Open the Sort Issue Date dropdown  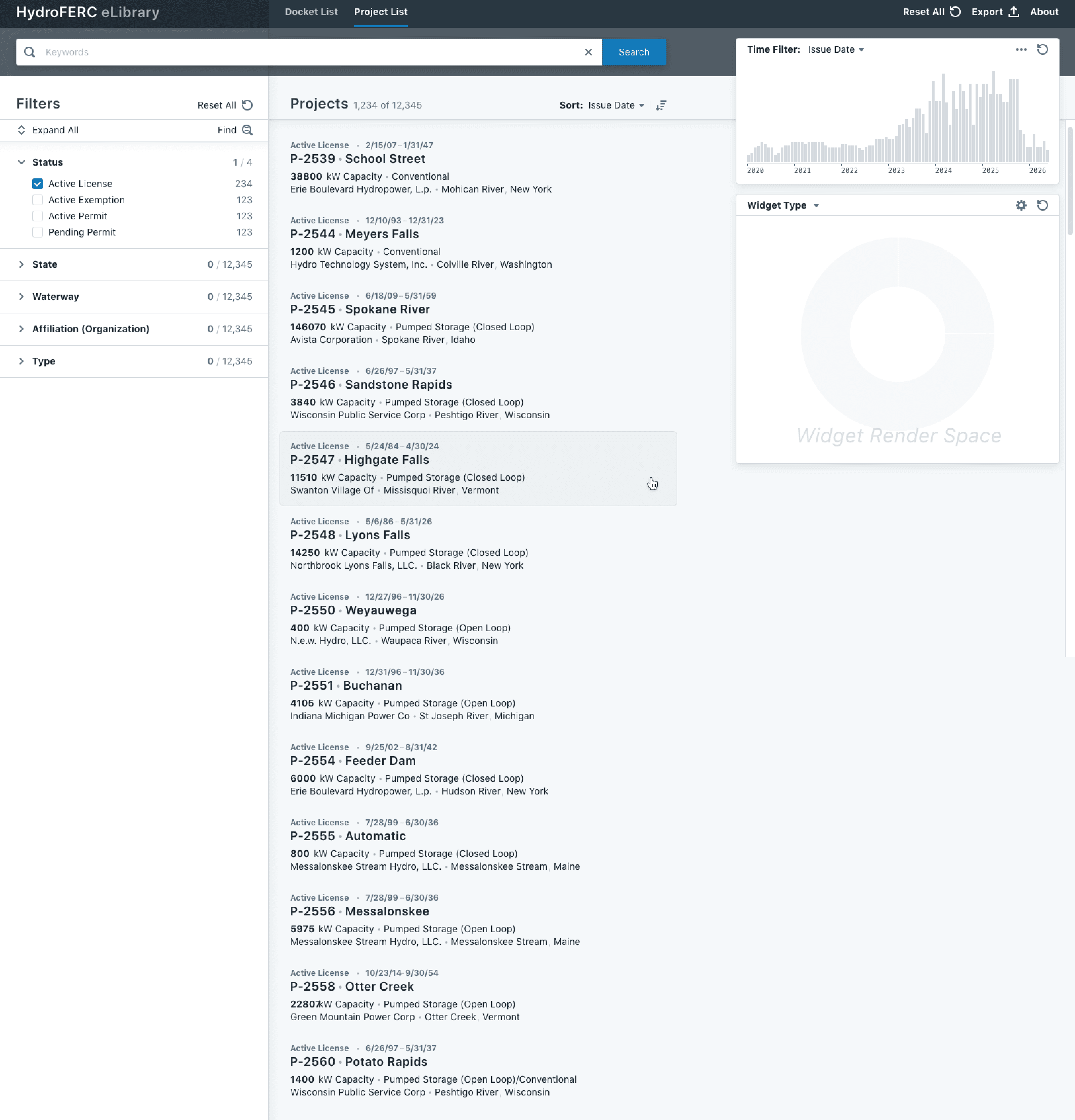pyautogui.click(x=616, y=105)
